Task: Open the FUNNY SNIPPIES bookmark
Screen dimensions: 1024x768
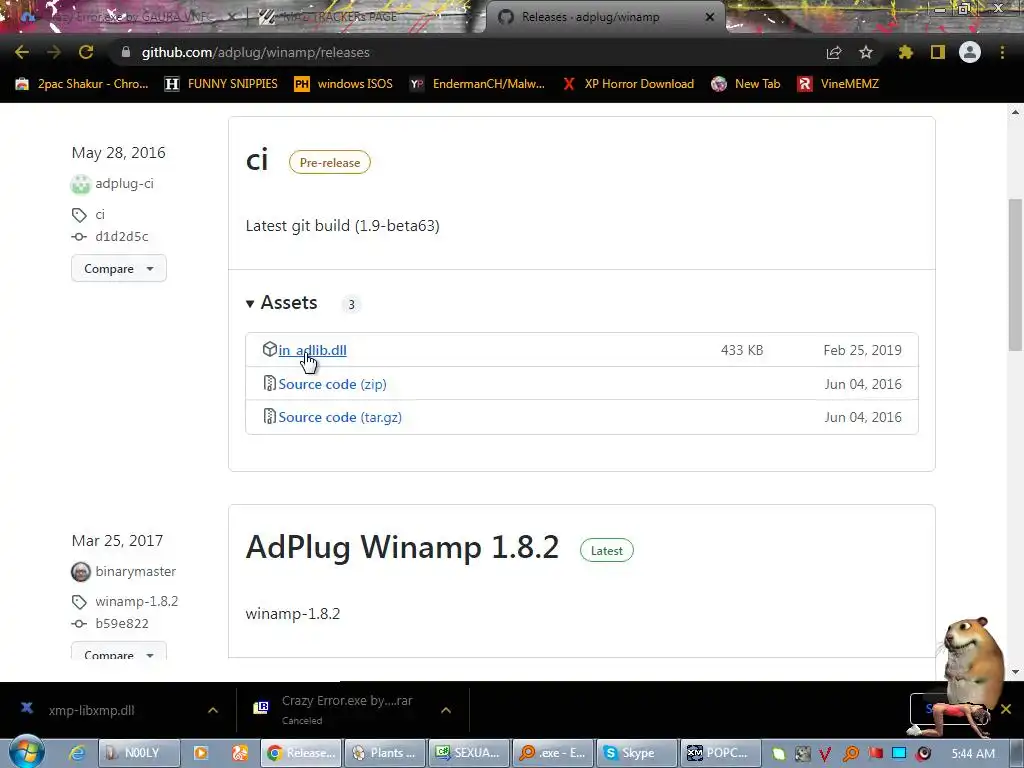Action: (x=221, y=84)
